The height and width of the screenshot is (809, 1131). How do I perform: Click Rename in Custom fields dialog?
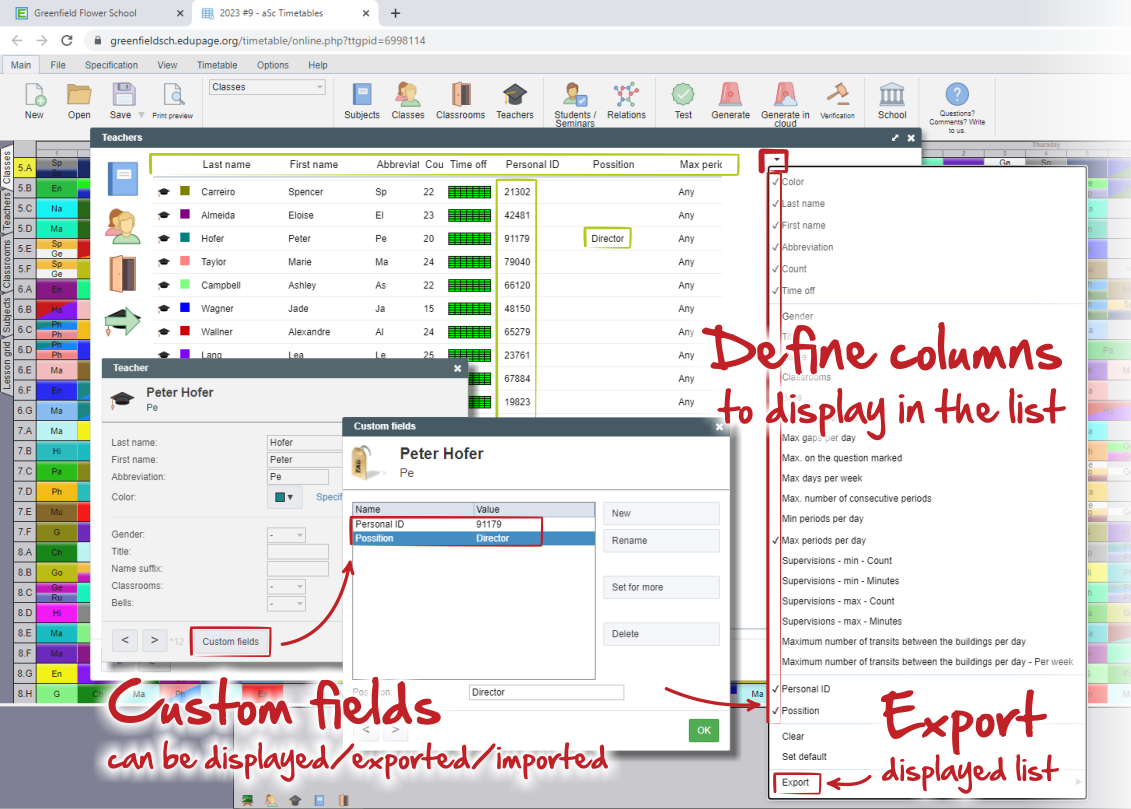pos(661,540)
